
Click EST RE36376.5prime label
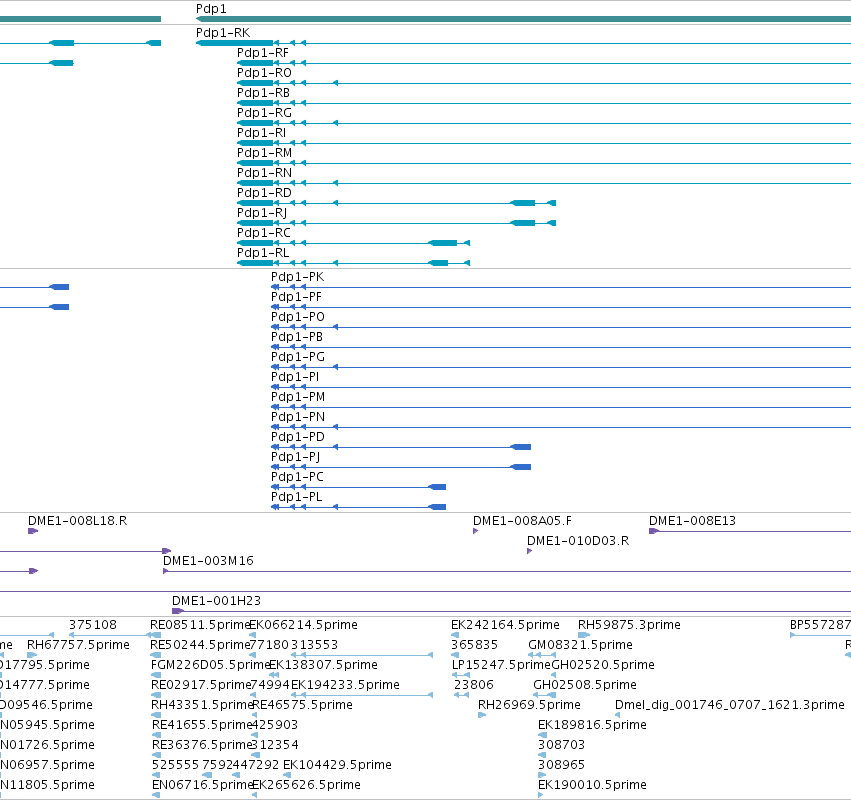(202, 745)
